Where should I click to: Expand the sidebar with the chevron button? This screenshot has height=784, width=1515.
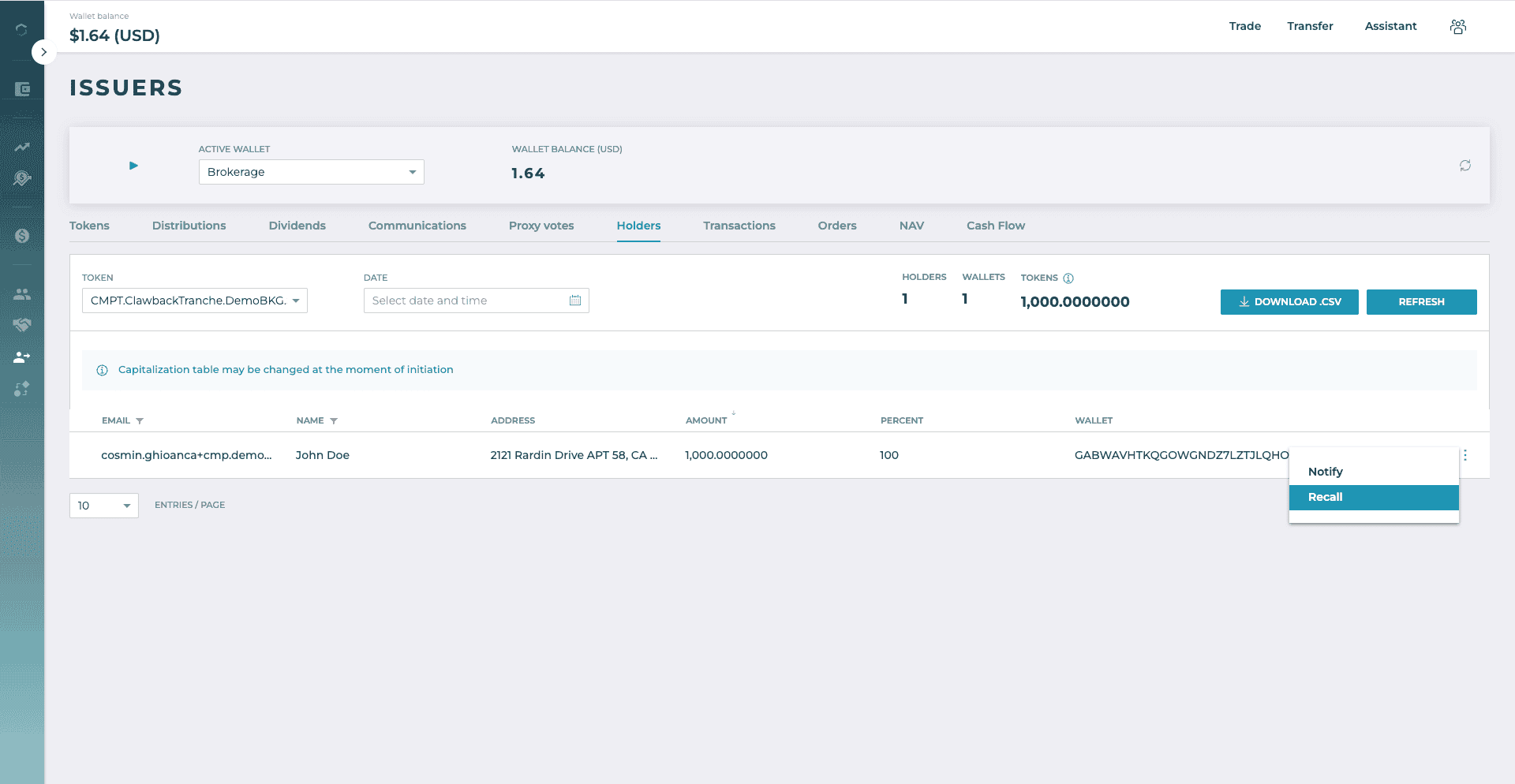coord(44,52)
